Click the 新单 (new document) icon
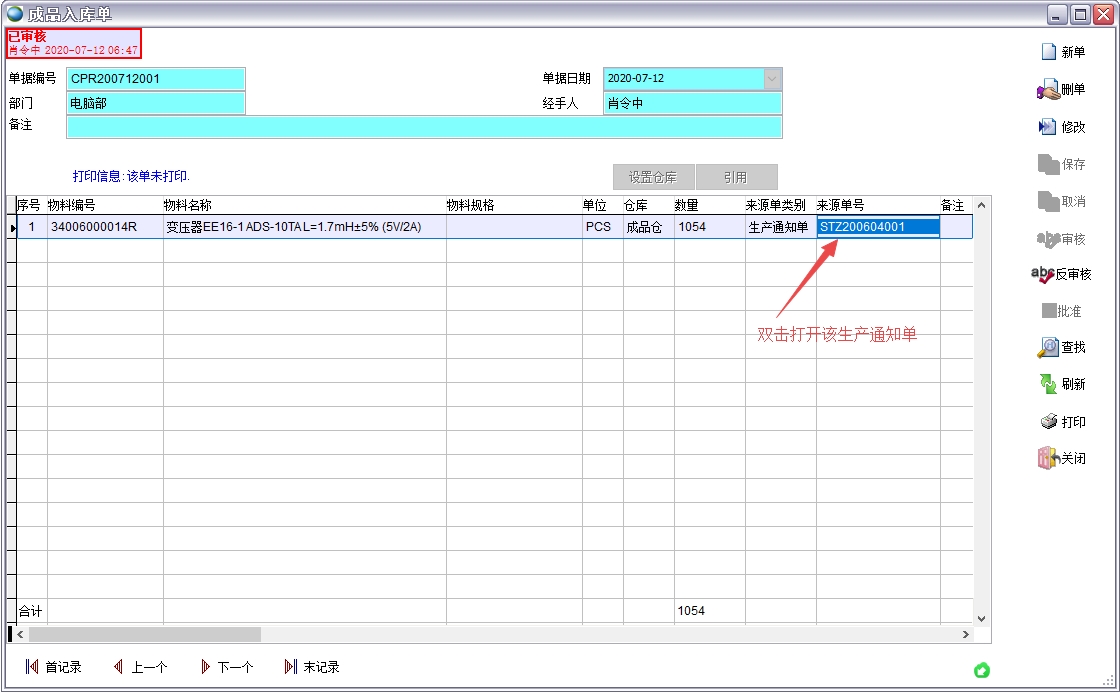 click(x=1048, y=52)
